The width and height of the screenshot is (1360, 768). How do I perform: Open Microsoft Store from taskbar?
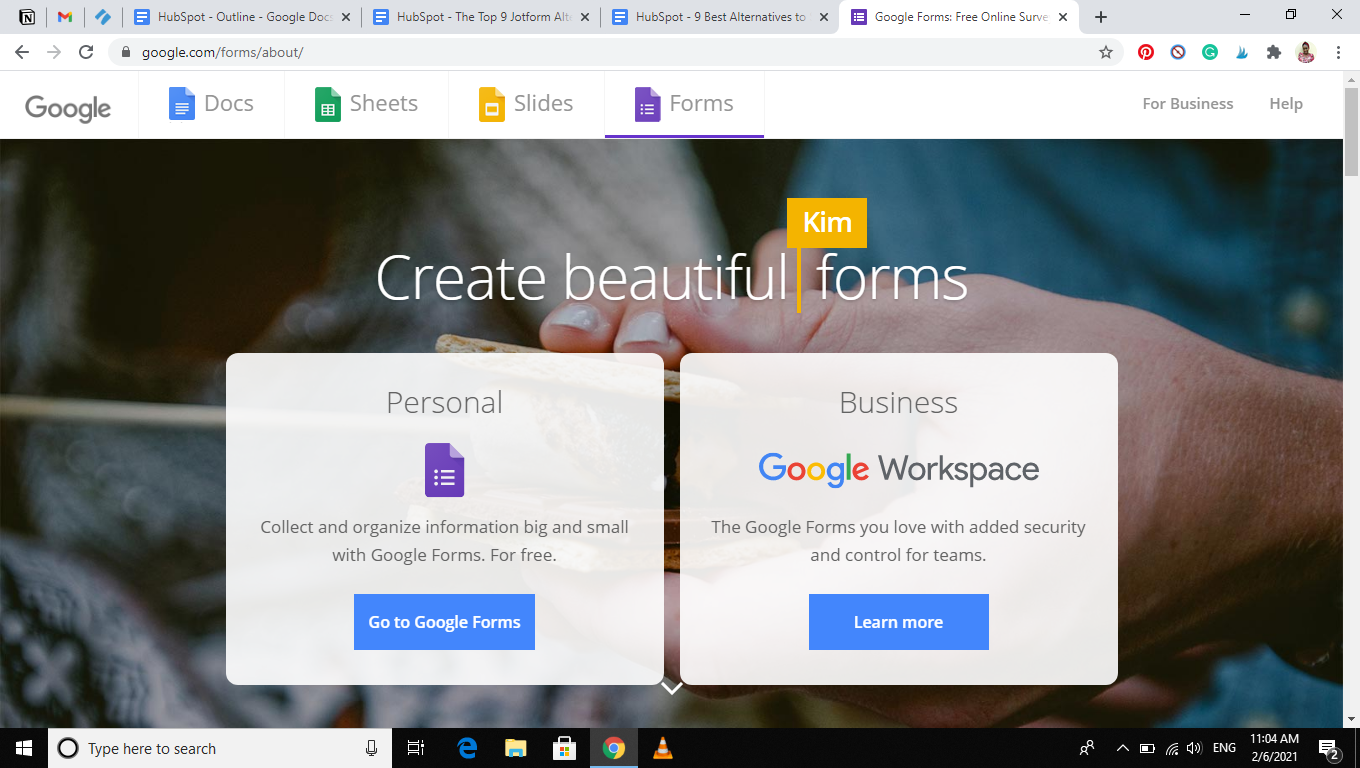click(564, 748)
